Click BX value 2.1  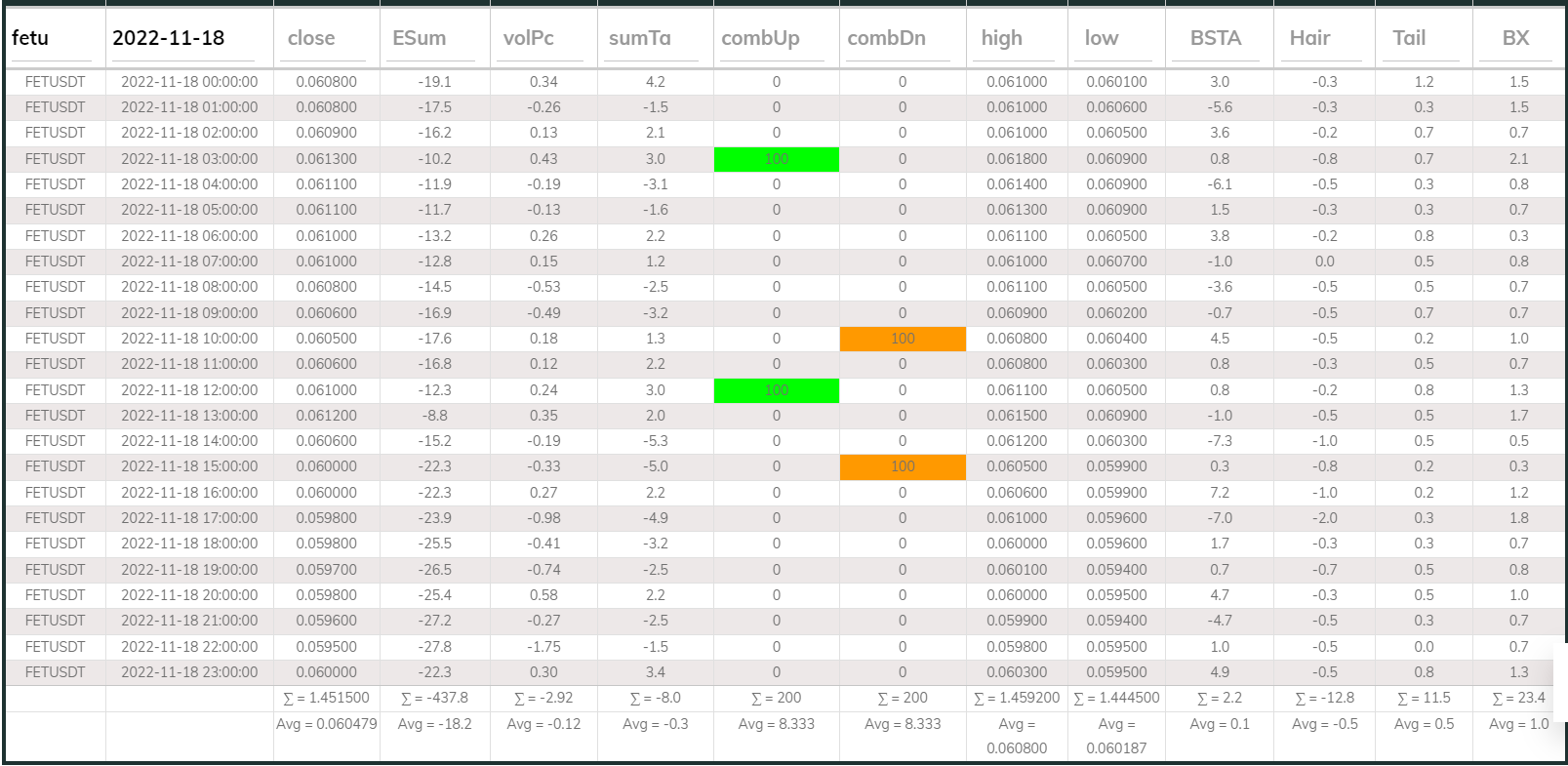point(1518,159)
